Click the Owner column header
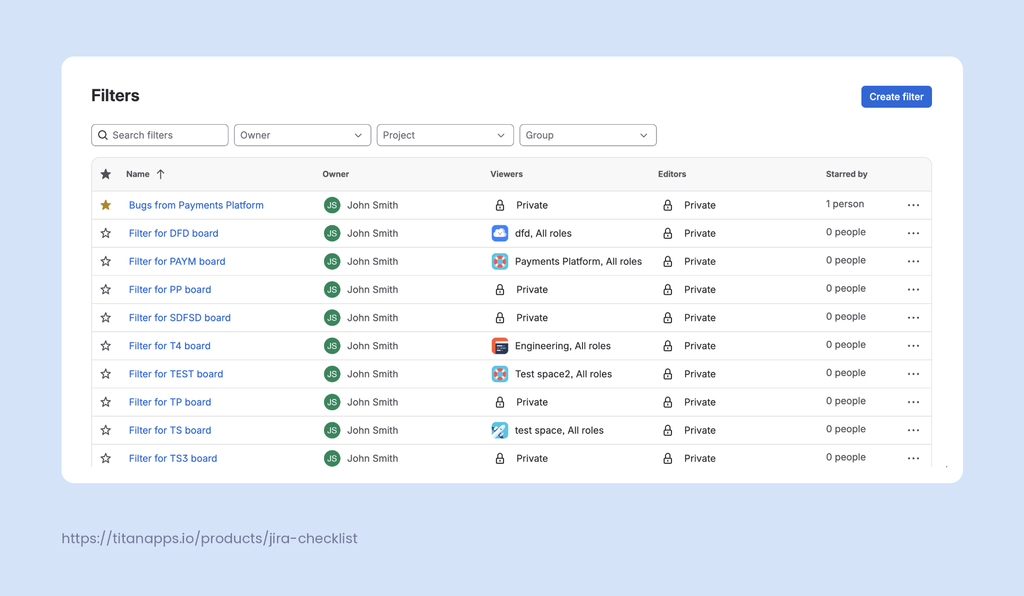 coord(336,174)
